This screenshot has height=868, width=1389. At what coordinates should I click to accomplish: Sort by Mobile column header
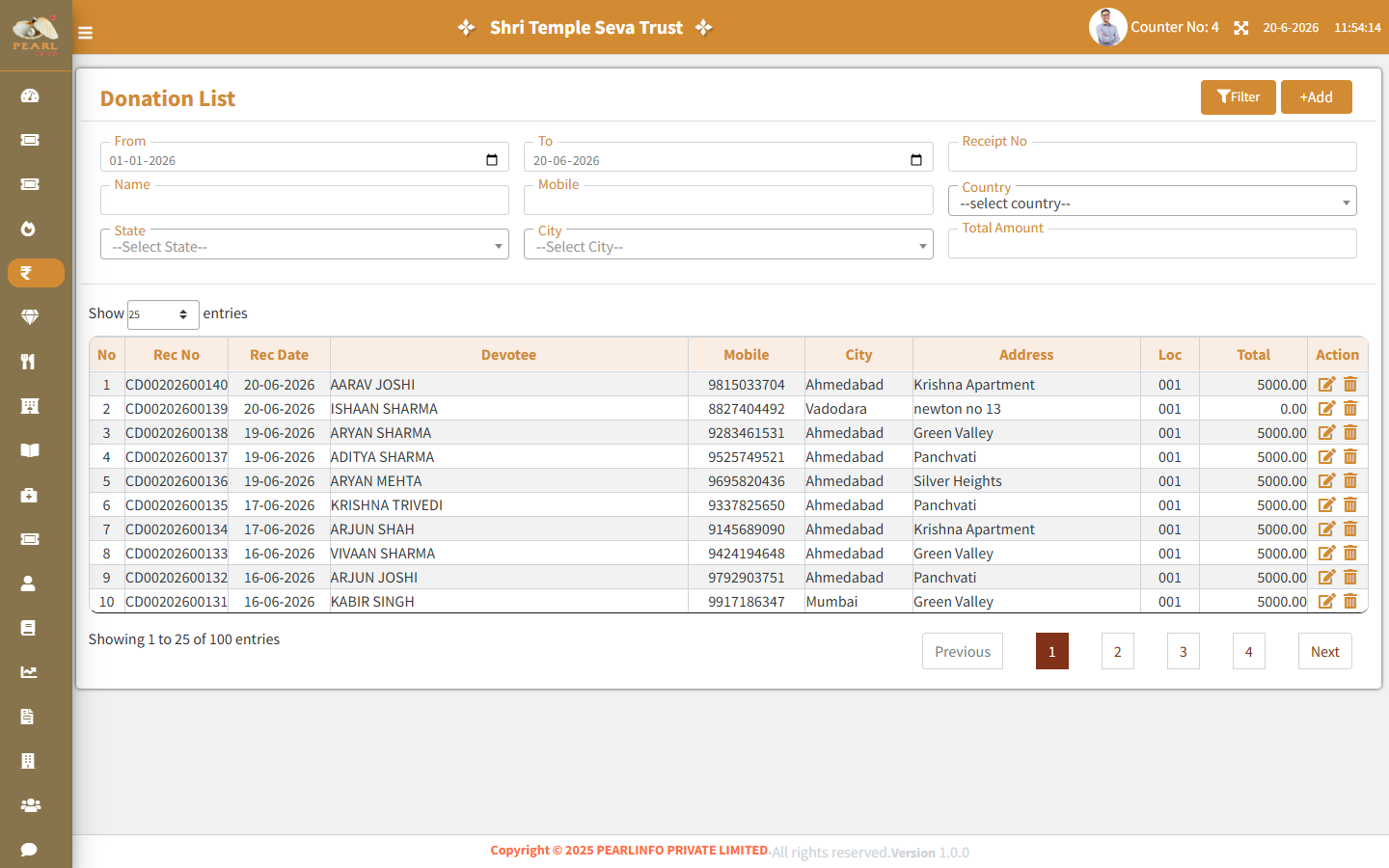pyautogui.click(x=747, y=355)
